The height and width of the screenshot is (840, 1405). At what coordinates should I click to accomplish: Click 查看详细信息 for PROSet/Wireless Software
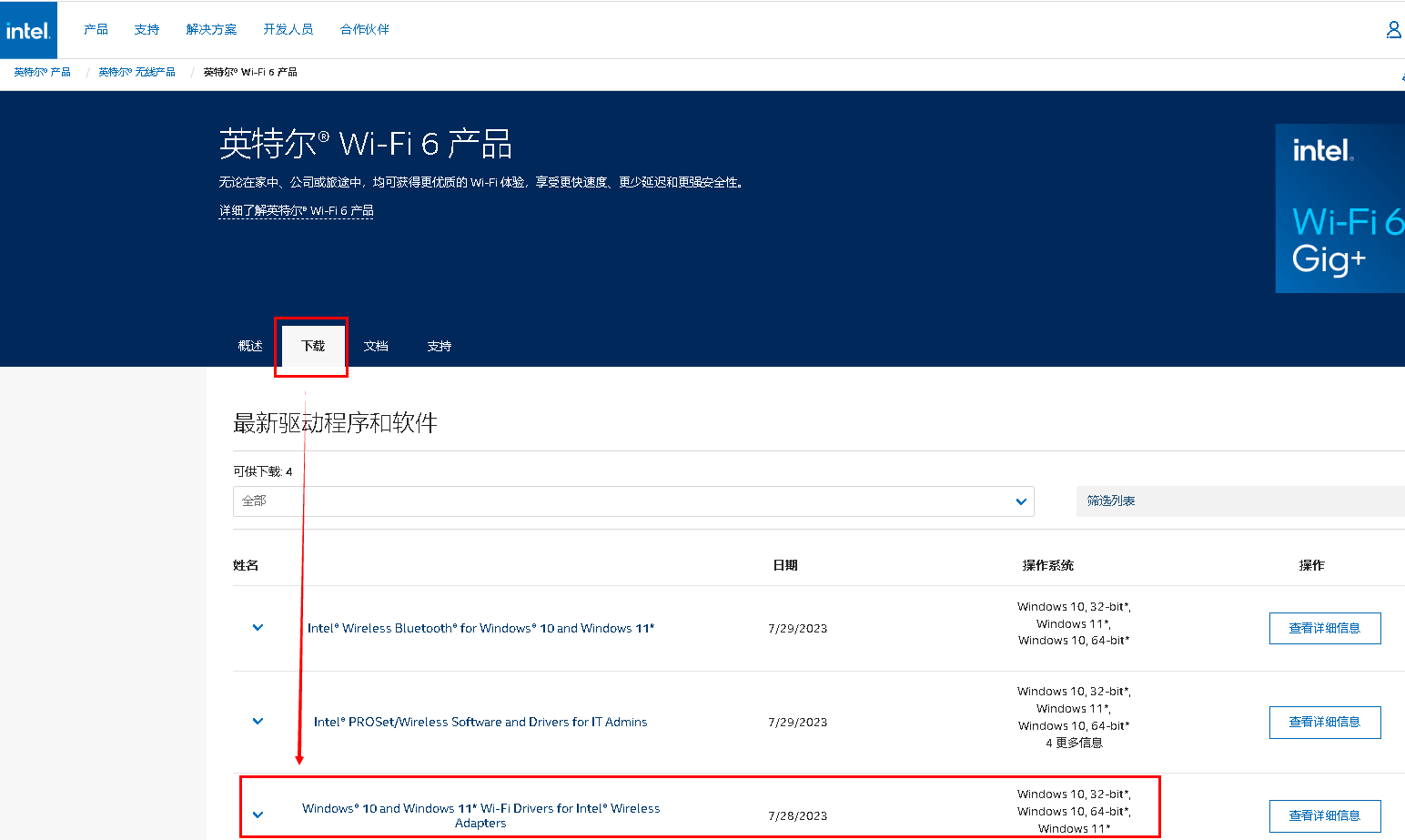1325,722
